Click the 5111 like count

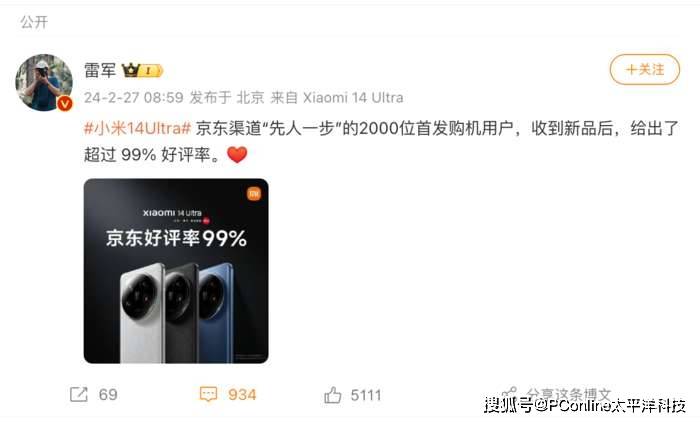pos(366,395)
